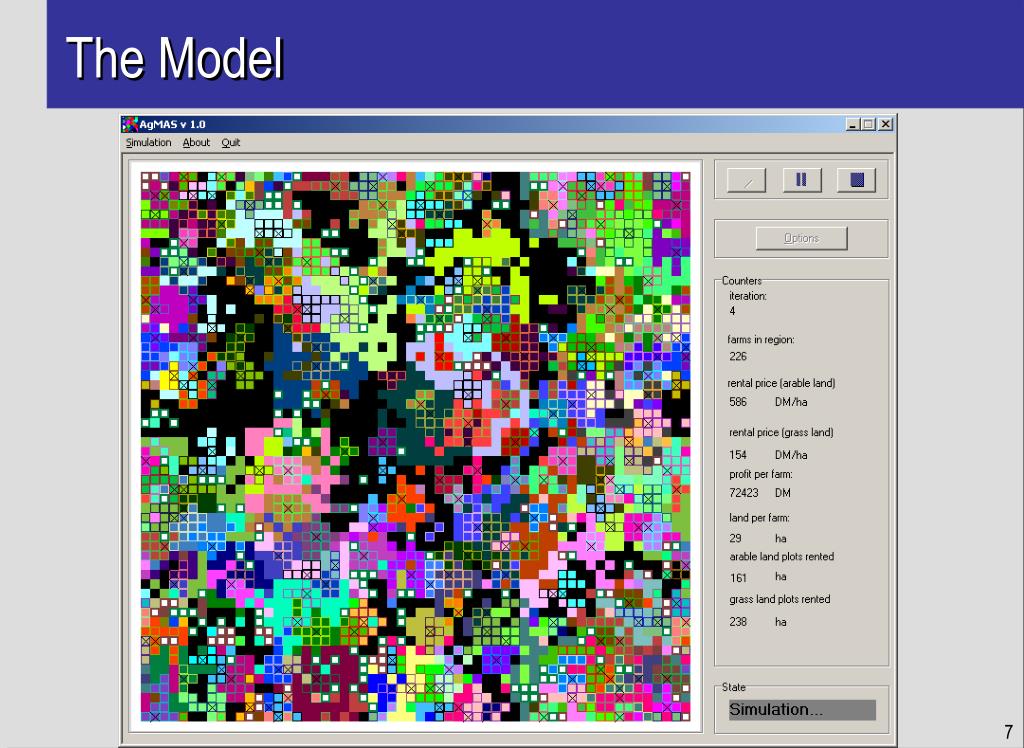Click the Counters group heading

coord(742,280)
